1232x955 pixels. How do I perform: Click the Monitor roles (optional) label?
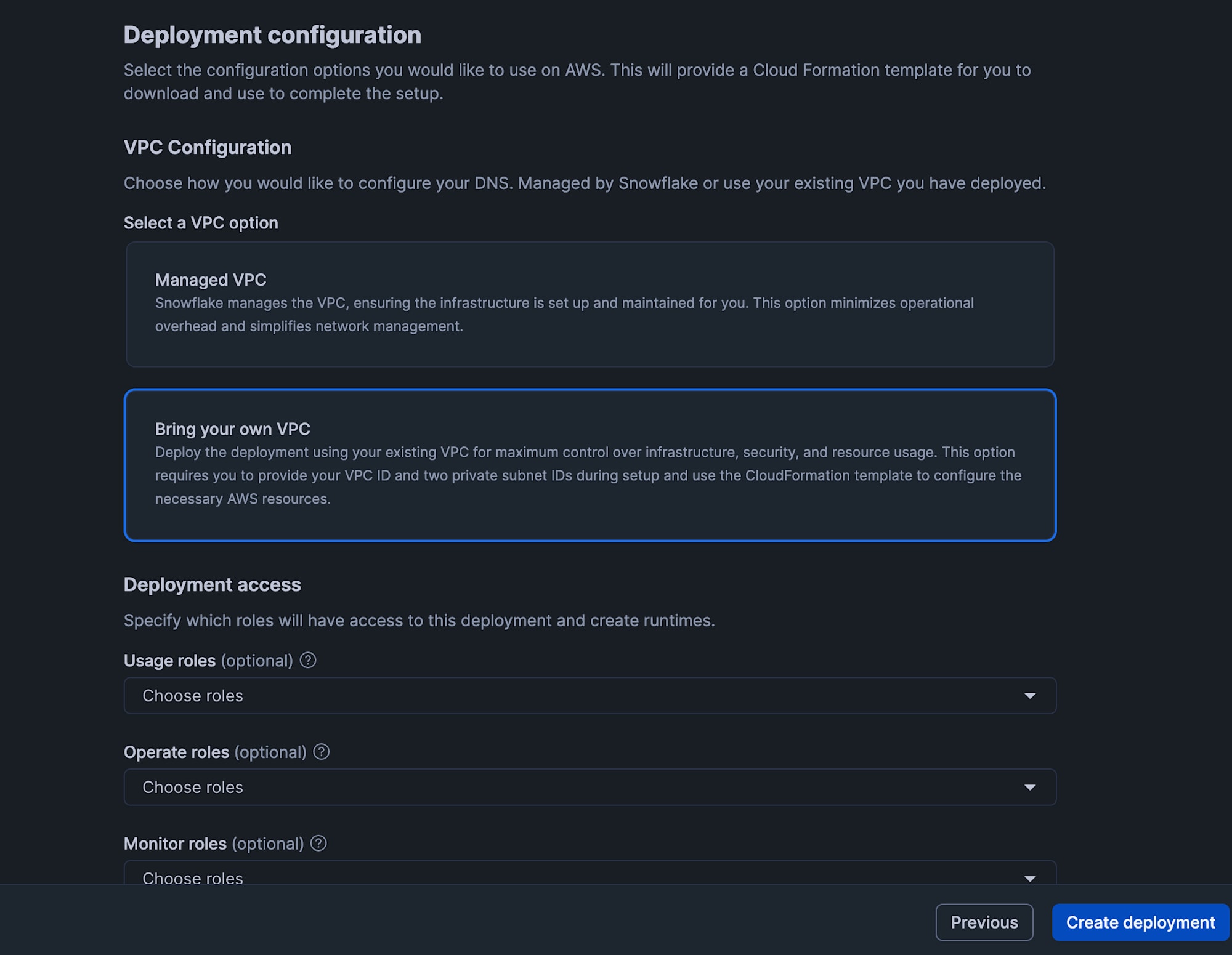[x=214, y=844]
